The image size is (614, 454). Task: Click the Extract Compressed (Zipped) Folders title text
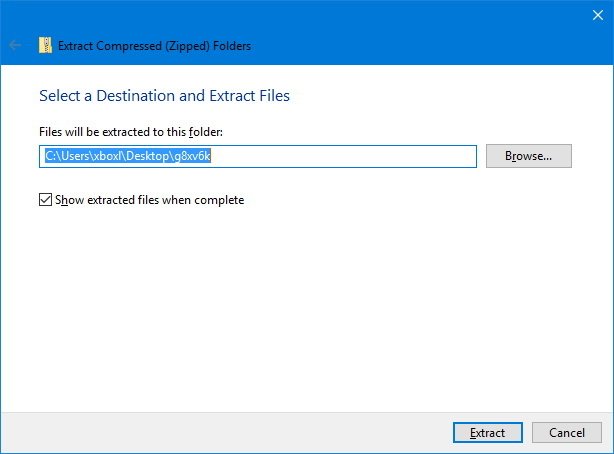click(155, 45)
